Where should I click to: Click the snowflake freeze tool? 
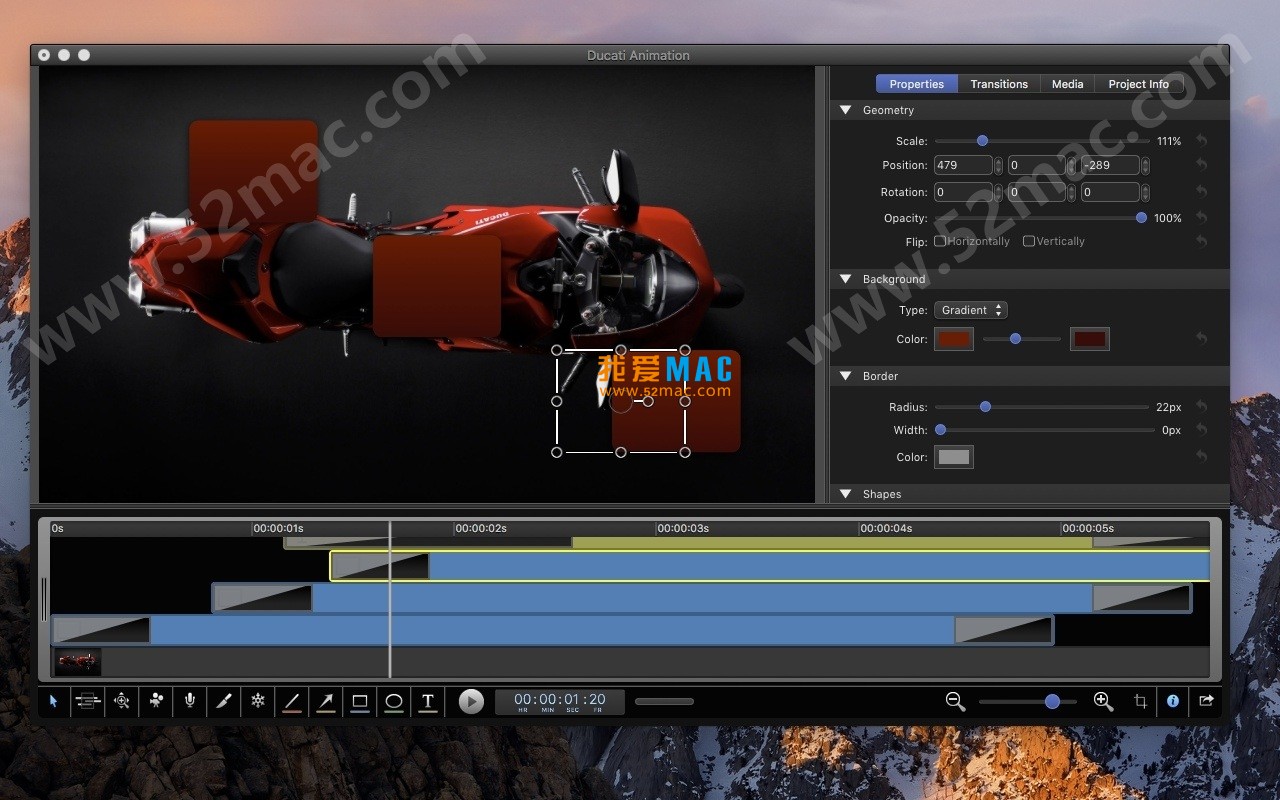tap(258, 702)
